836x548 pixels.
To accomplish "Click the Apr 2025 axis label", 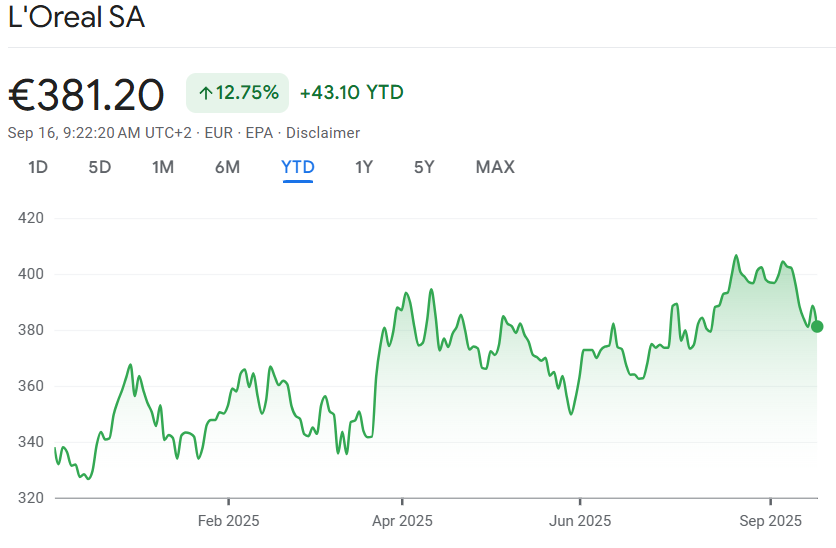I will [402, 521].
